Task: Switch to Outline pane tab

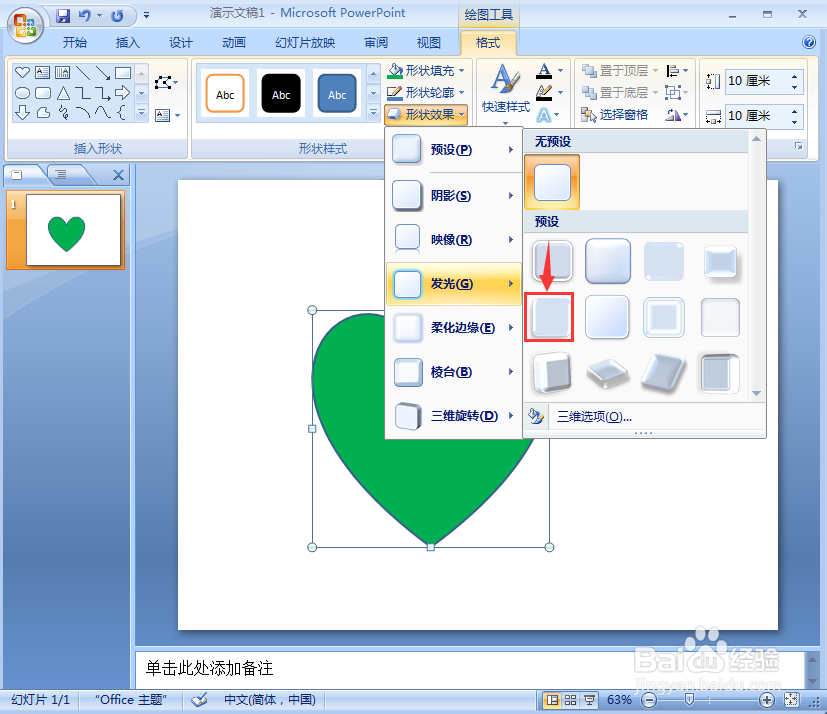Action: coord(61,175)
